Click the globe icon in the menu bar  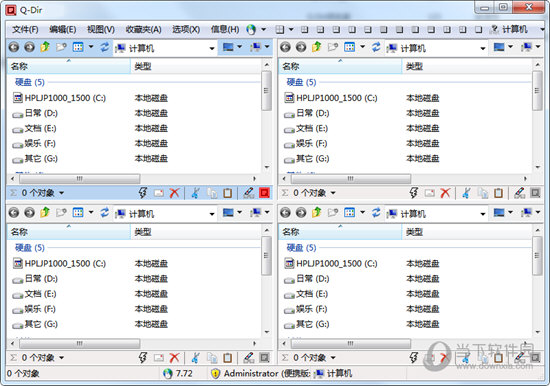pos(251,29)
